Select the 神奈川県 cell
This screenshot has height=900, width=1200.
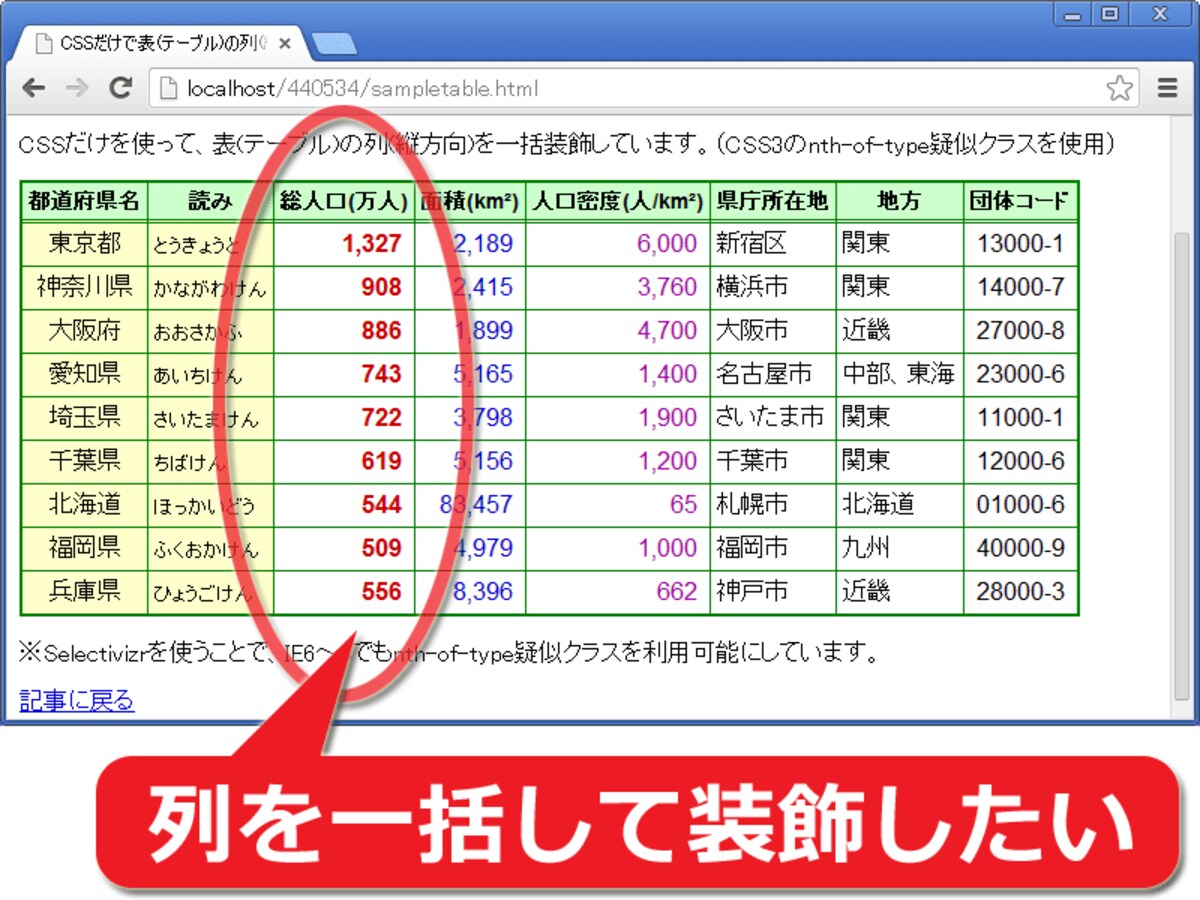point(84,287)
